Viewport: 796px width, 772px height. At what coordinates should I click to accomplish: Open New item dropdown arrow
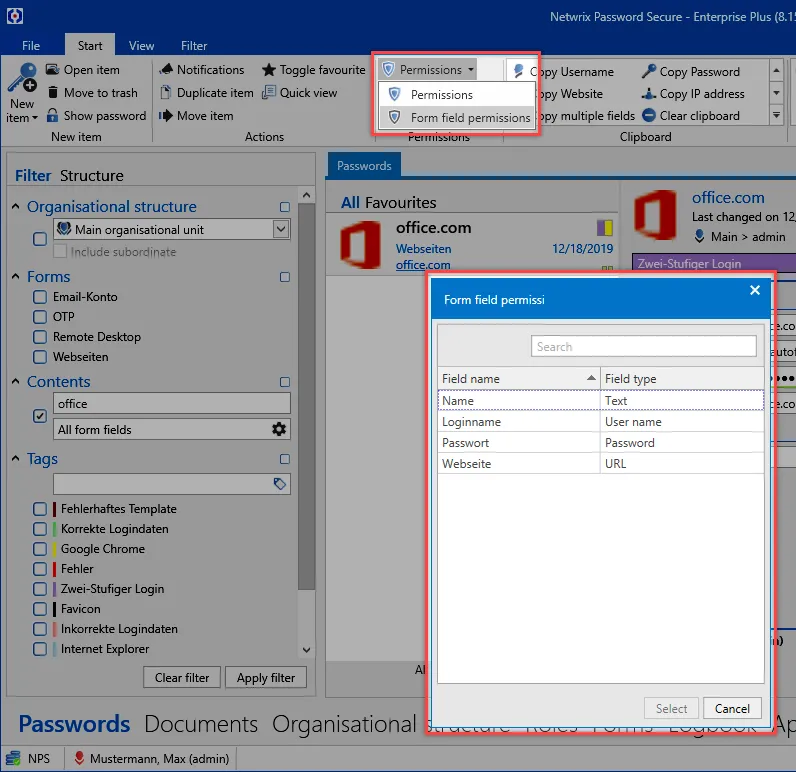pyautogui.click(x=35, y=118)
